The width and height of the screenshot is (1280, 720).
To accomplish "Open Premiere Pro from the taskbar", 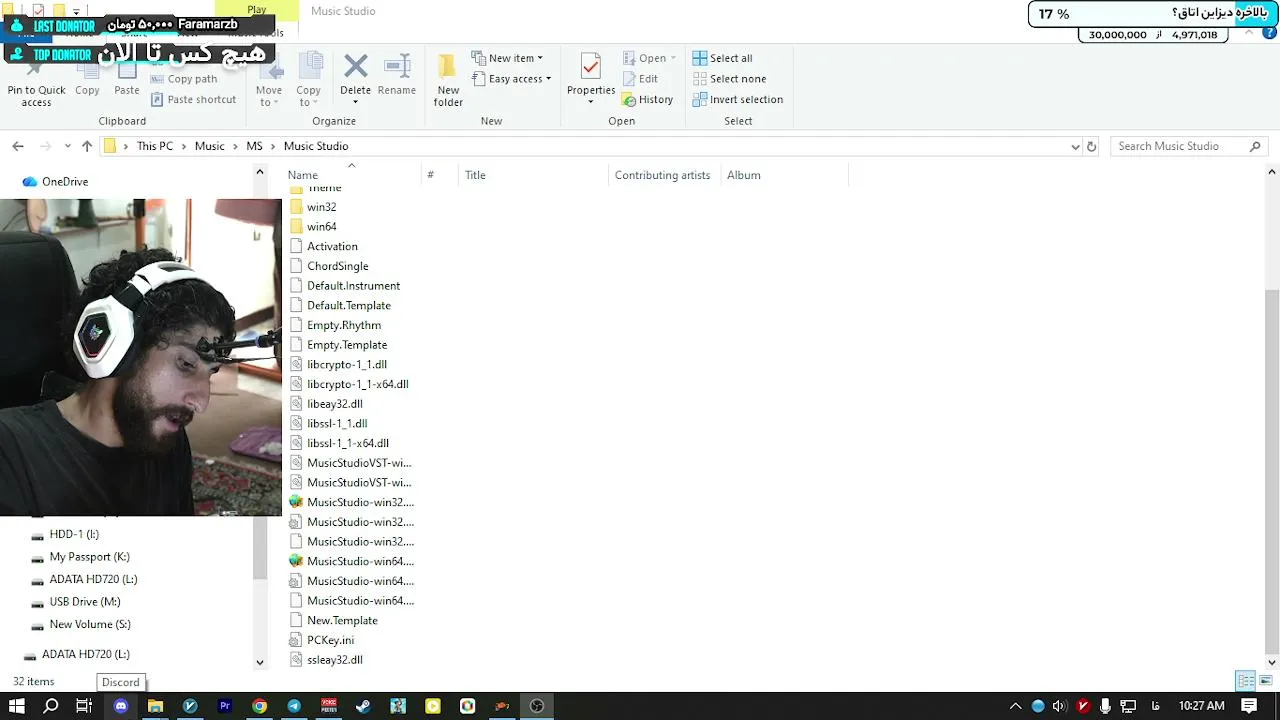I will tap(225, 706).
